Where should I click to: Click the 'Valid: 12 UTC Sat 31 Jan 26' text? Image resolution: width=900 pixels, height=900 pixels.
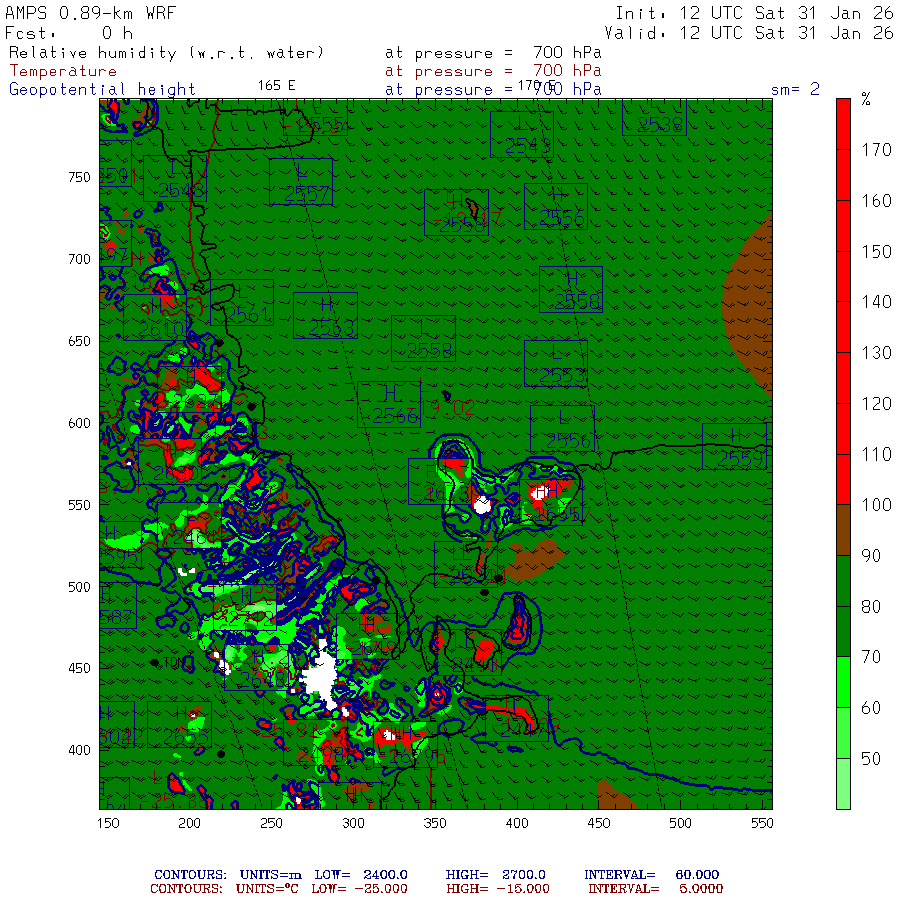[748, 33]
